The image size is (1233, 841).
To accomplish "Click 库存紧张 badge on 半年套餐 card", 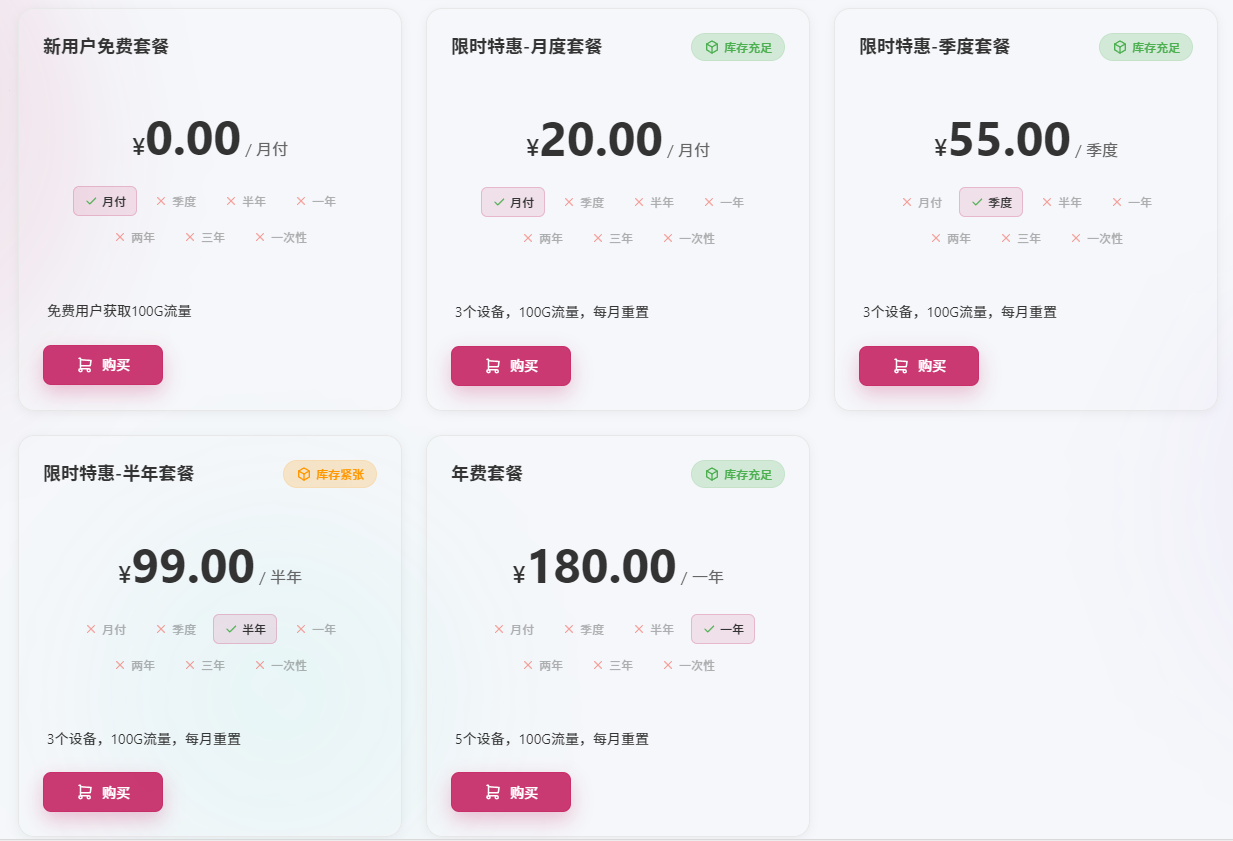I will (330, 474).
